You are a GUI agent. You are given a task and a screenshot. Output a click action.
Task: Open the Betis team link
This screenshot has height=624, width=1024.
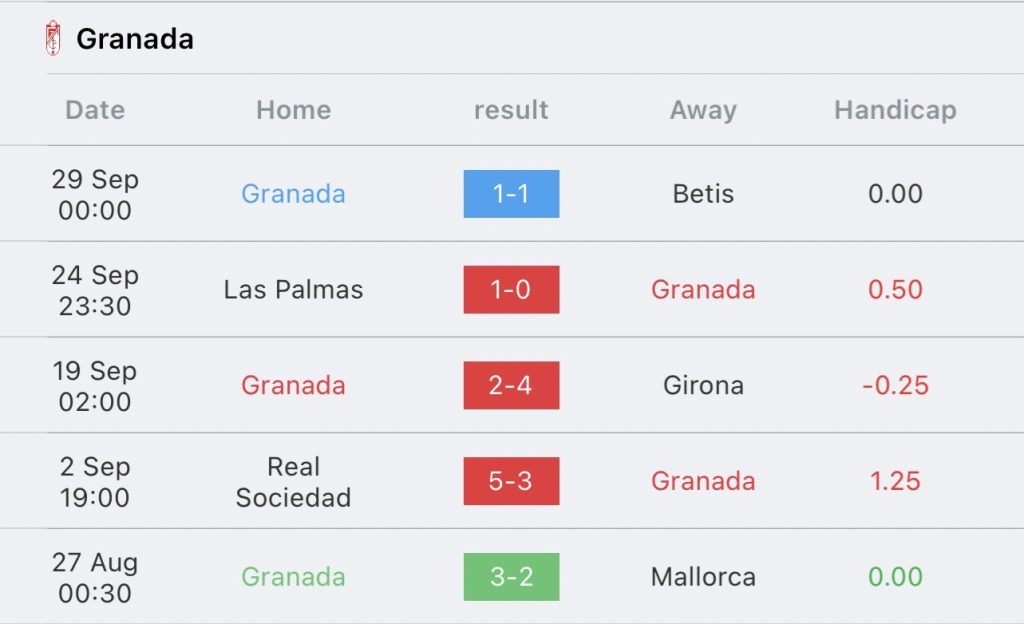(x=703, y=194)
